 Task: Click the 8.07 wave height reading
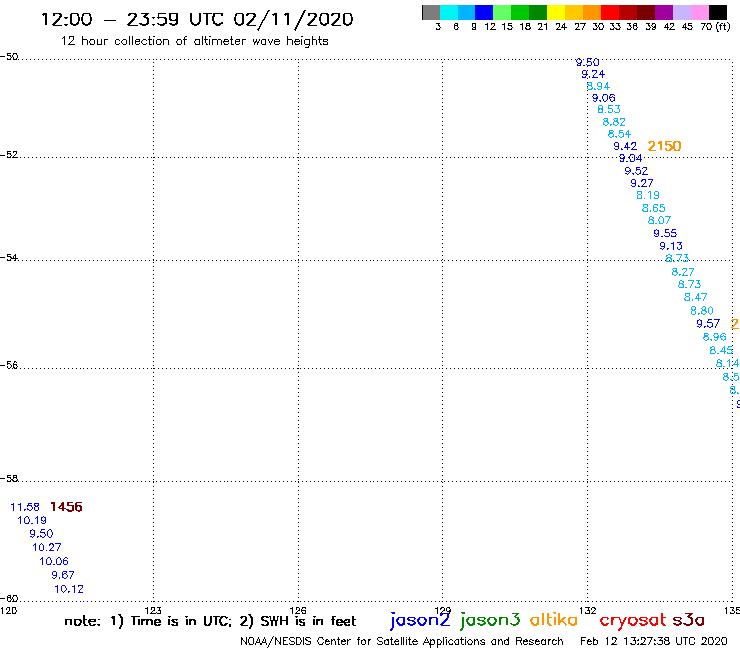659,220
